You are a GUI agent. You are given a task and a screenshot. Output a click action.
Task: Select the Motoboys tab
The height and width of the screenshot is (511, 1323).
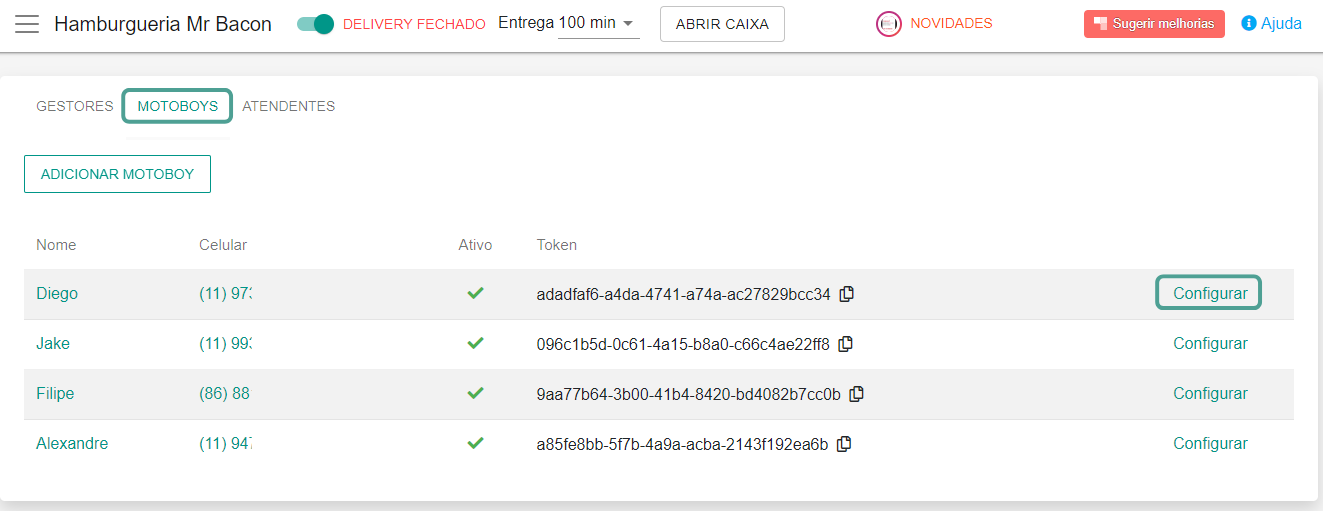177,106
